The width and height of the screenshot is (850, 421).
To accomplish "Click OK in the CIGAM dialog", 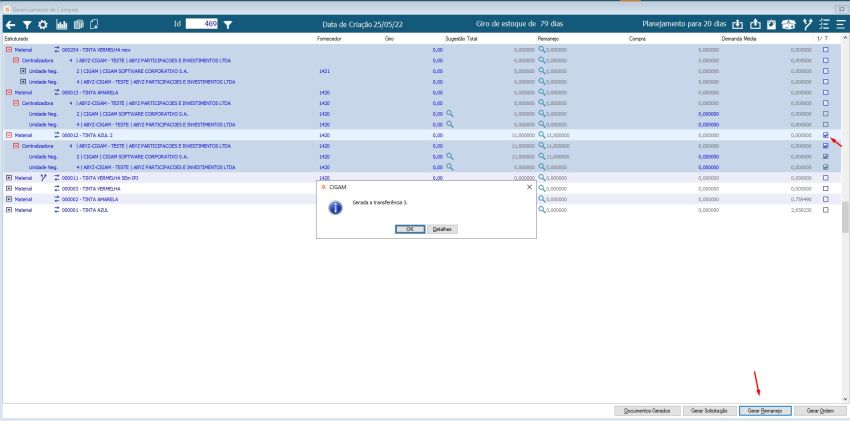I will (x=410, y=229).
